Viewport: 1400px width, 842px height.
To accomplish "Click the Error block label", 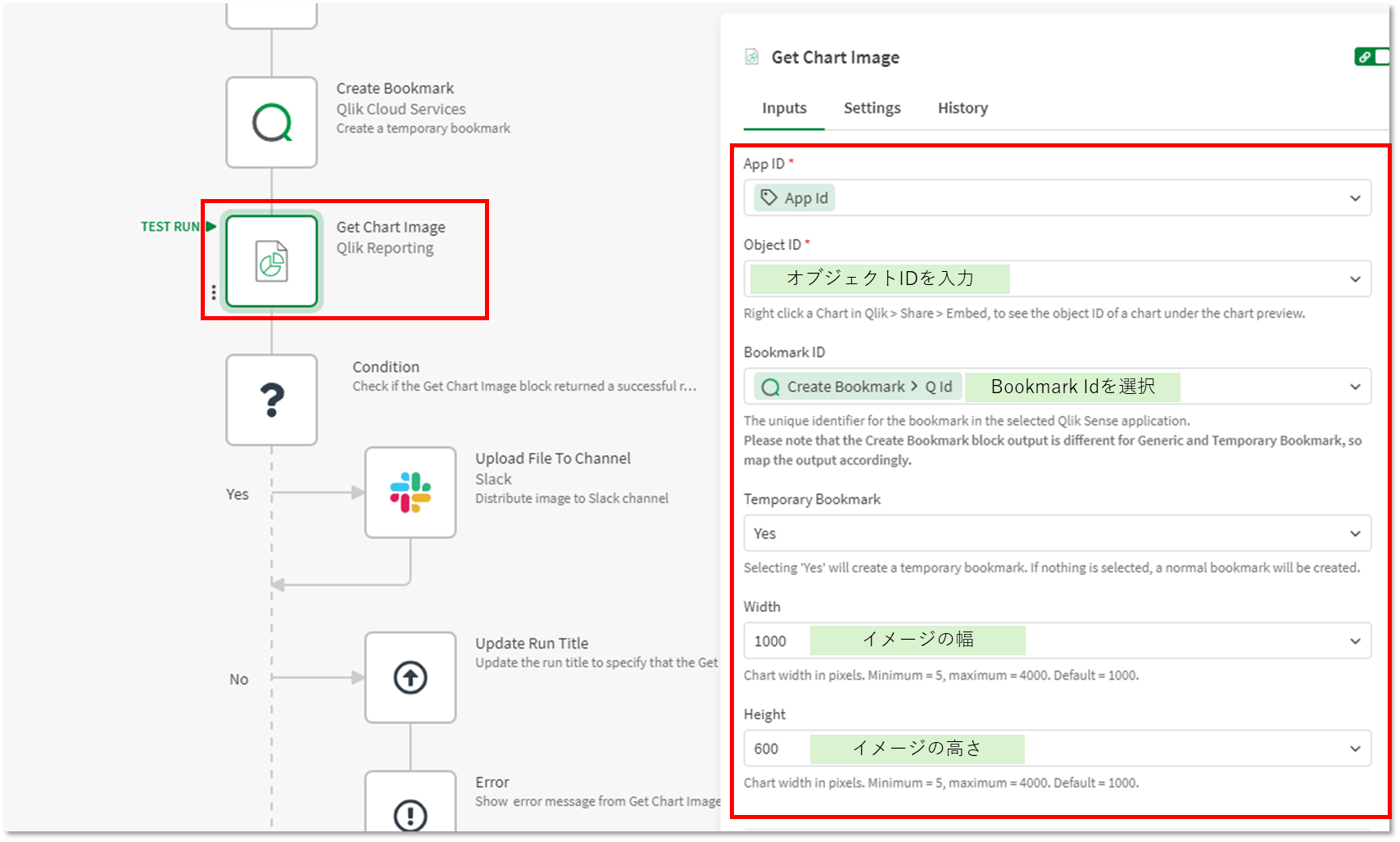I will tap(492, 782).
